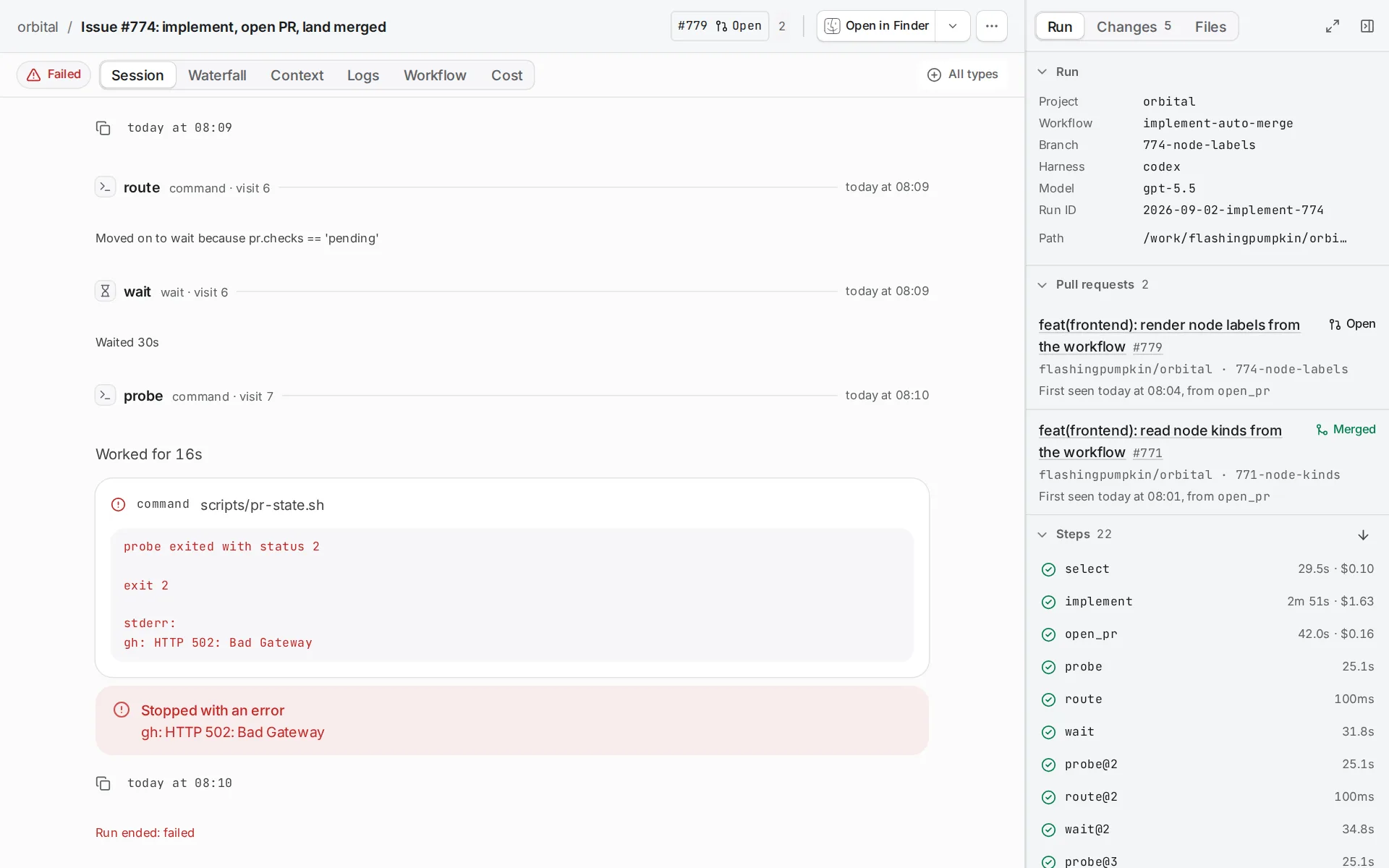The image size is (1389, 868).
Task: Select the probe row in Steps list
Action: pos(1207,667)
